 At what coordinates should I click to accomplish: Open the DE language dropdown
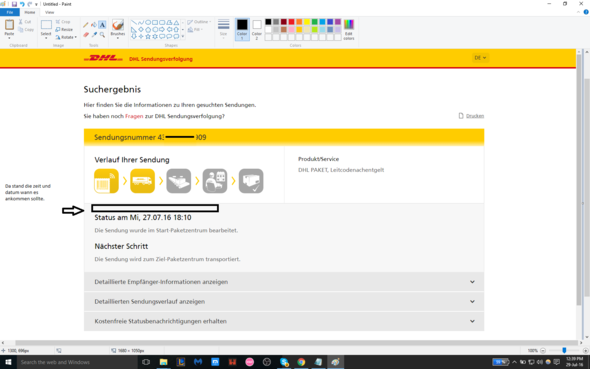480,58
